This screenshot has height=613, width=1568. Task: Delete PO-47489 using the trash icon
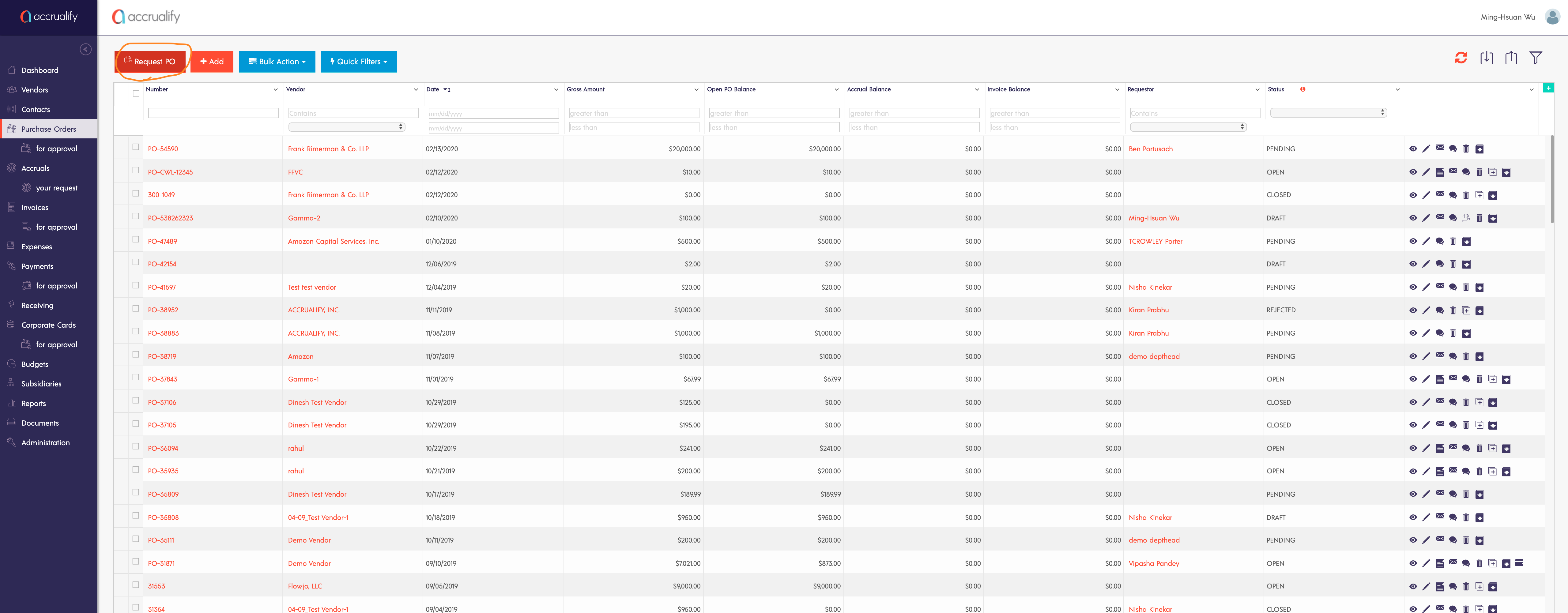coord(1452,242)
